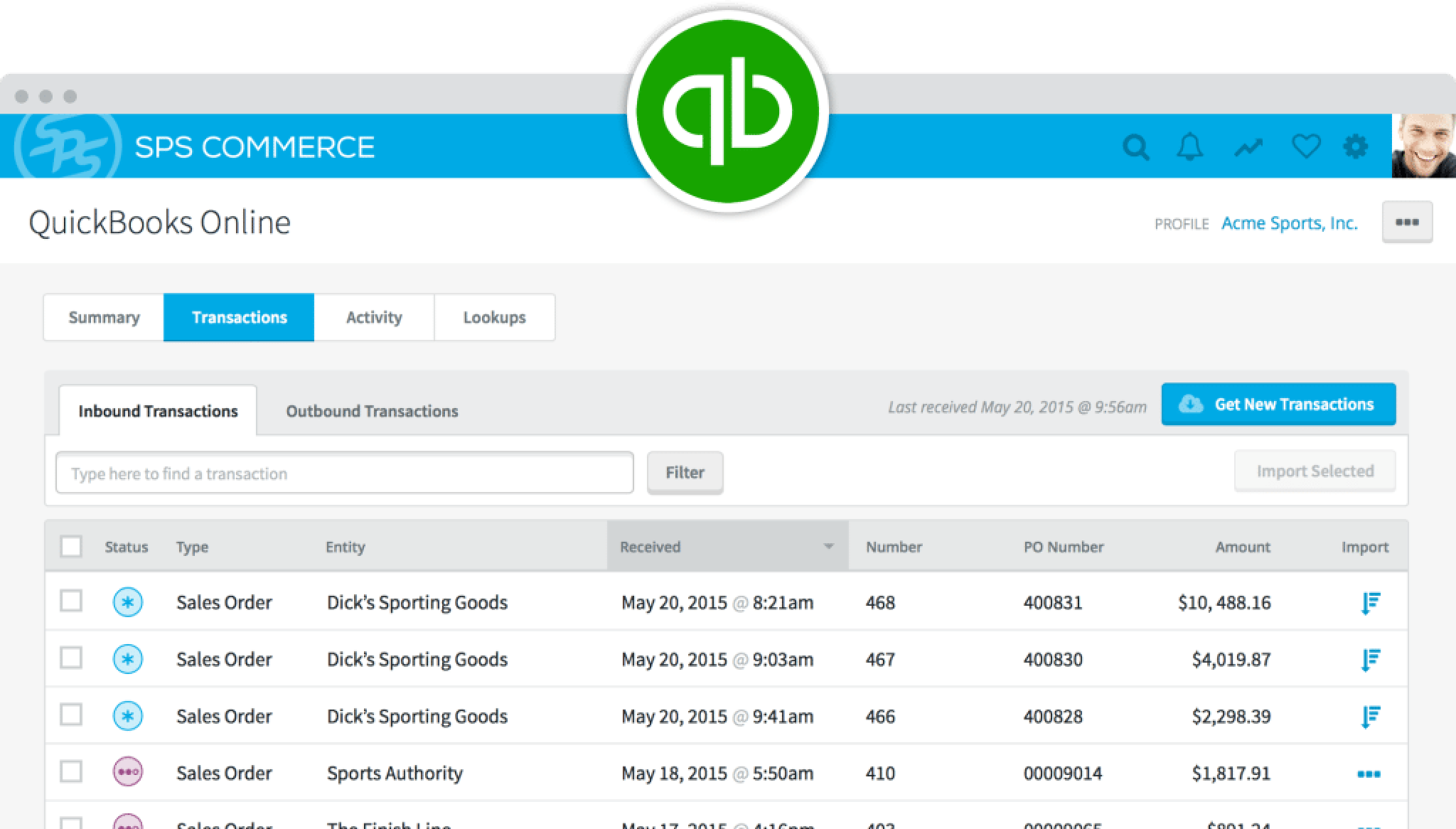Toggle the select-all transactions checkbox
This screenshot has width=1456, height=829.
point(70,546)
